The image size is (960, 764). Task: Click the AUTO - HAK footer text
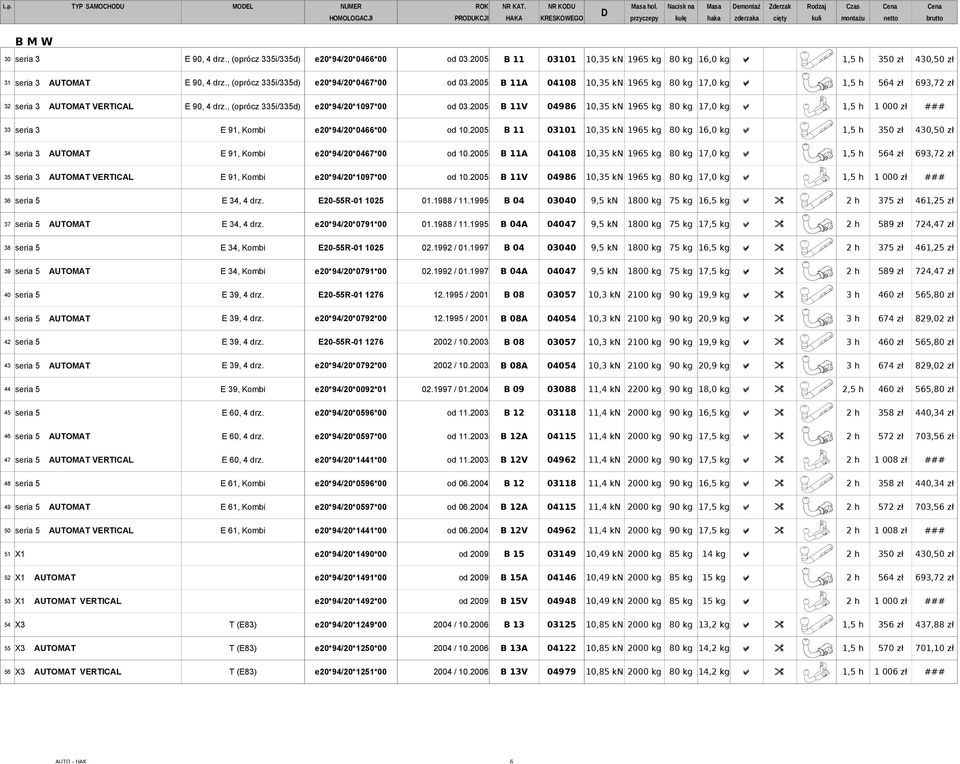71,762
